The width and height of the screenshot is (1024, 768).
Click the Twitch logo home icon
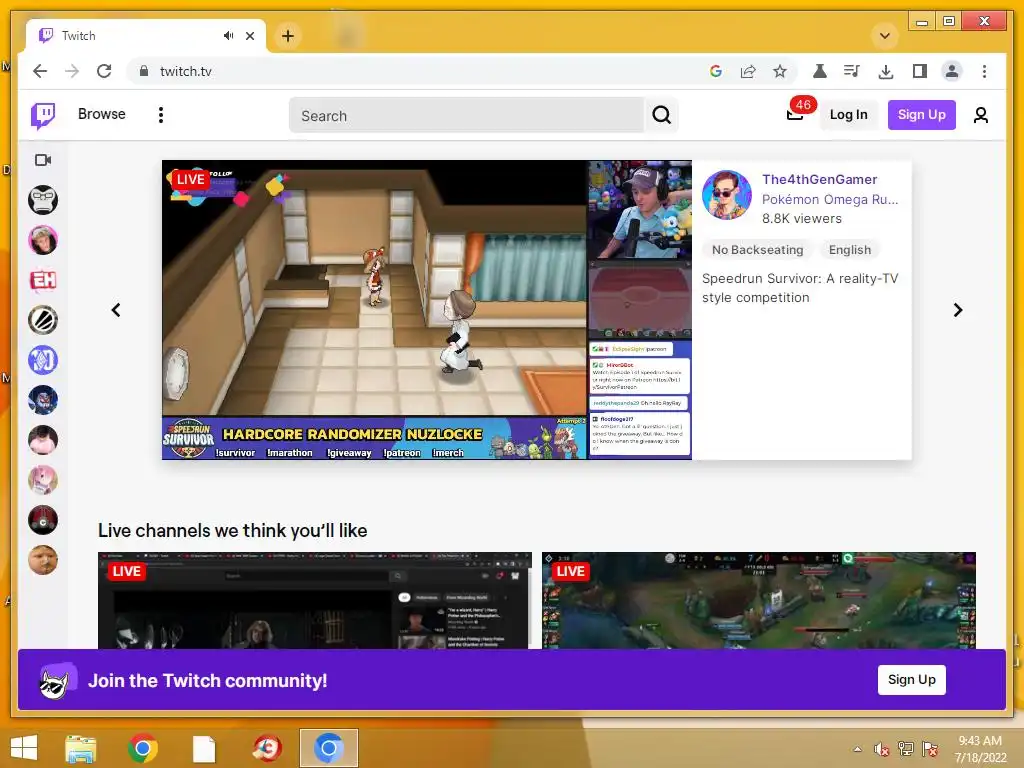point(43,115)
